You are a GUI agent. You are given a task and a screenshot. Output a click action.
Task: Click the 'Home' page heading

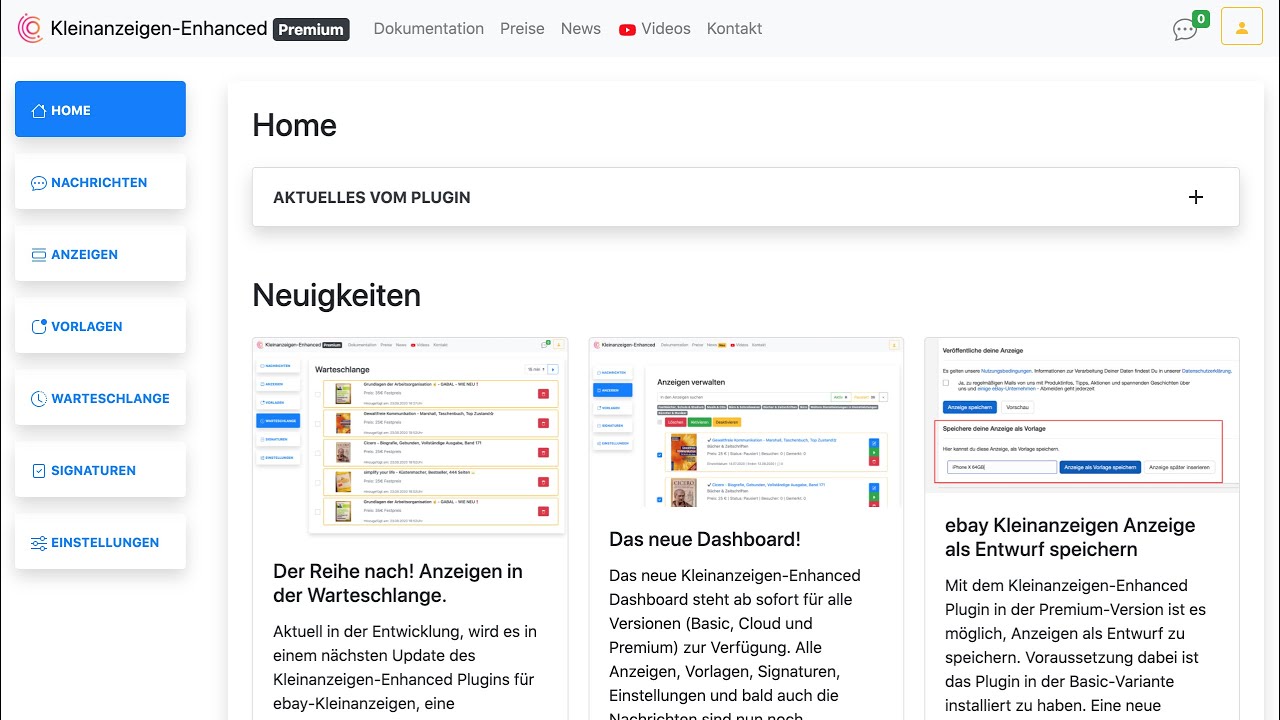pyautogui.click(x=294, y=125)
